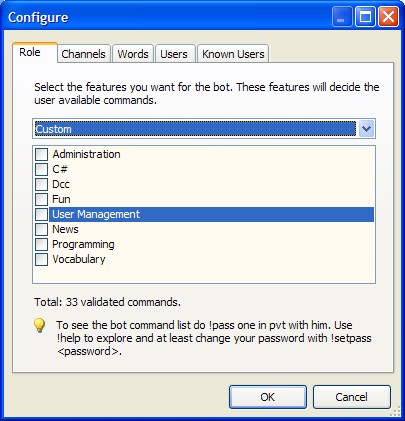Viewport: 405px width, 421px height.
Task: Open the Words tab
Action: point(133,54)
